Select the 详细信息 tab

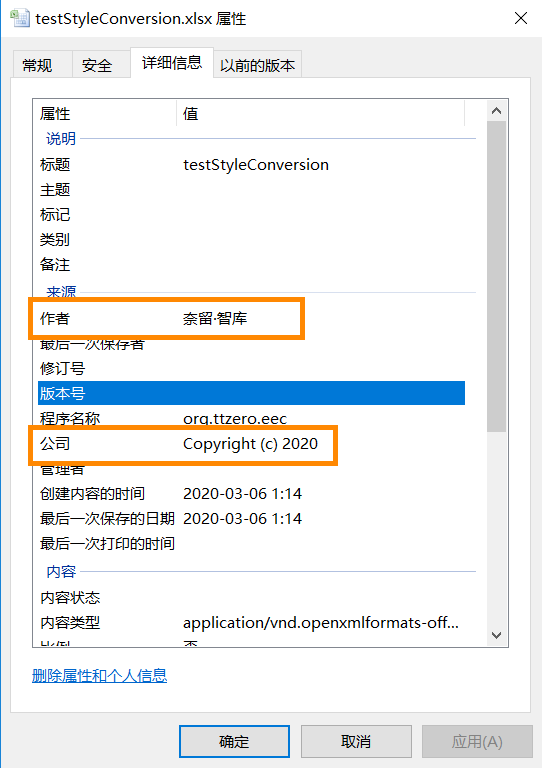pyautogui.click(x=172, y=63)
